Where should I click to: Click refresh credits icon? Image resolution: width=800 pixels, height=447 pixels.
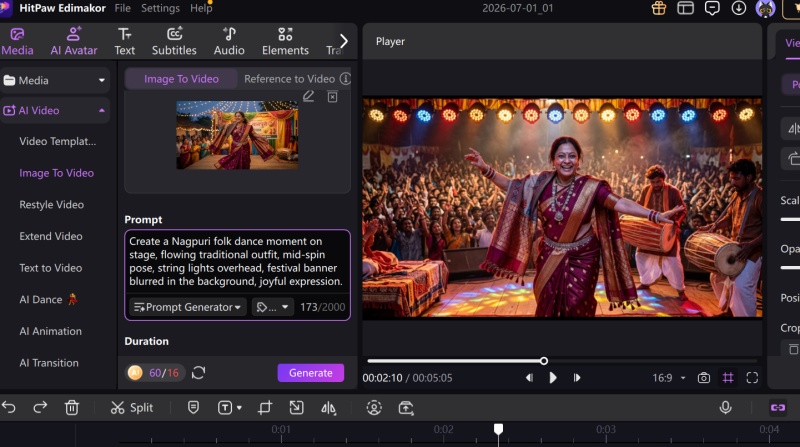(198, 373)
